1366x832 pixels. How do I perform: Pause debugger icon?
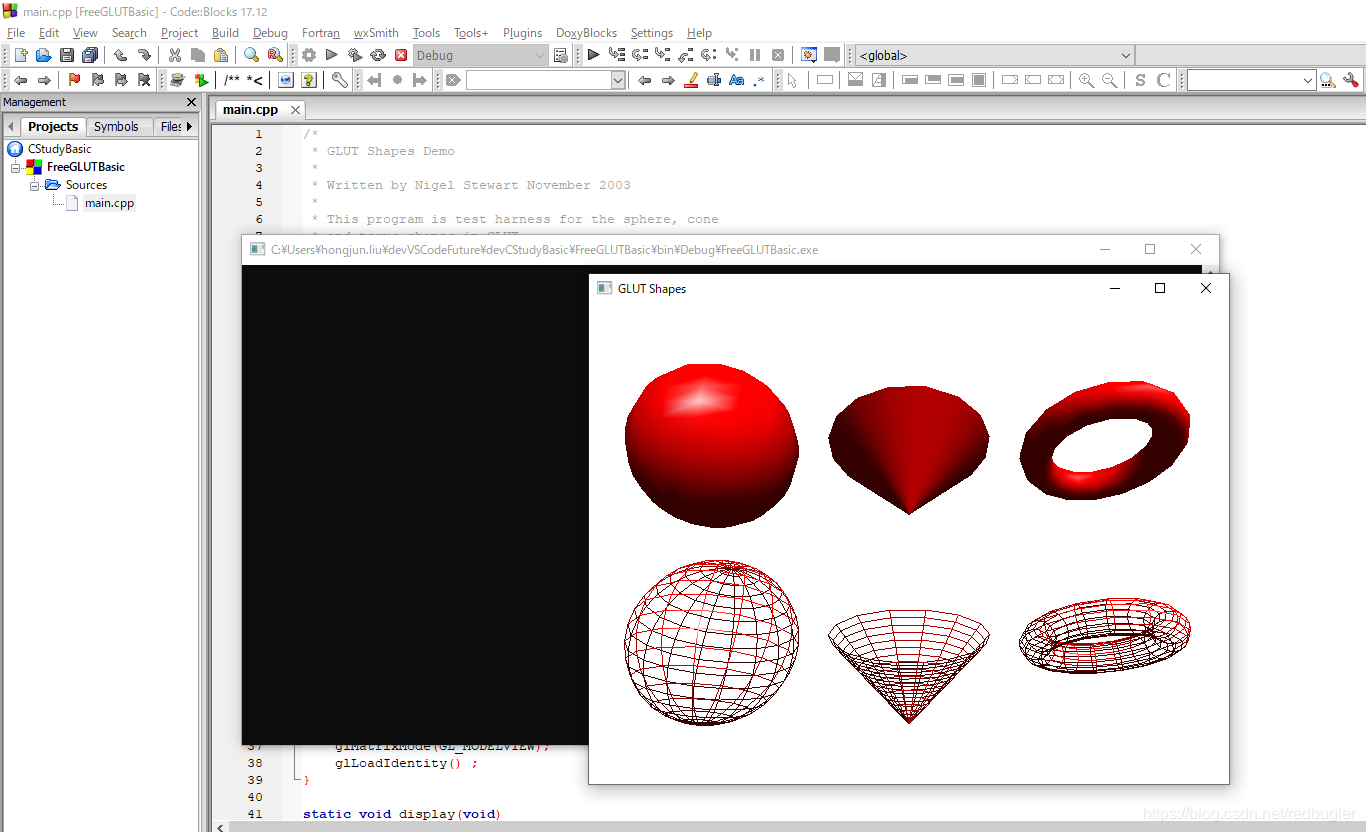(755, 56)
